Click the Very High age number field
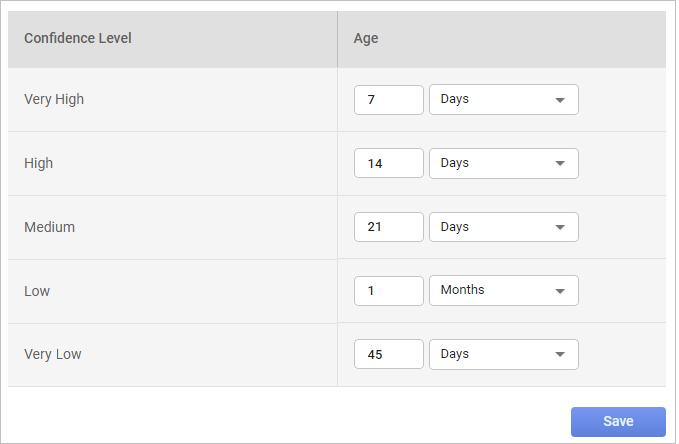Screen dimensions: 679x444 point(389,100)
